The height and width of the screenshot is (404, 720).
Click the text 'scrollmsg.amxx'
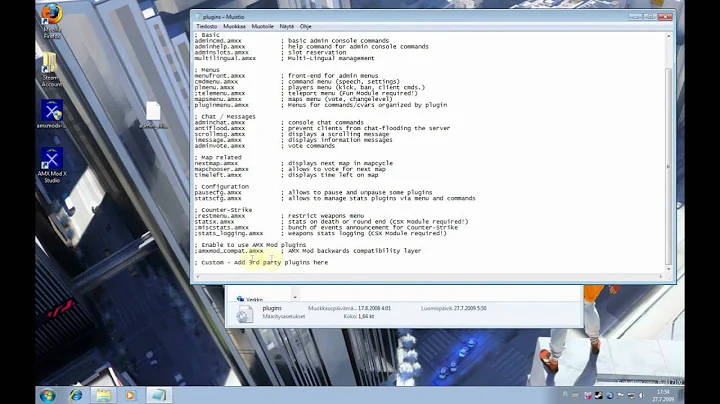219,134
